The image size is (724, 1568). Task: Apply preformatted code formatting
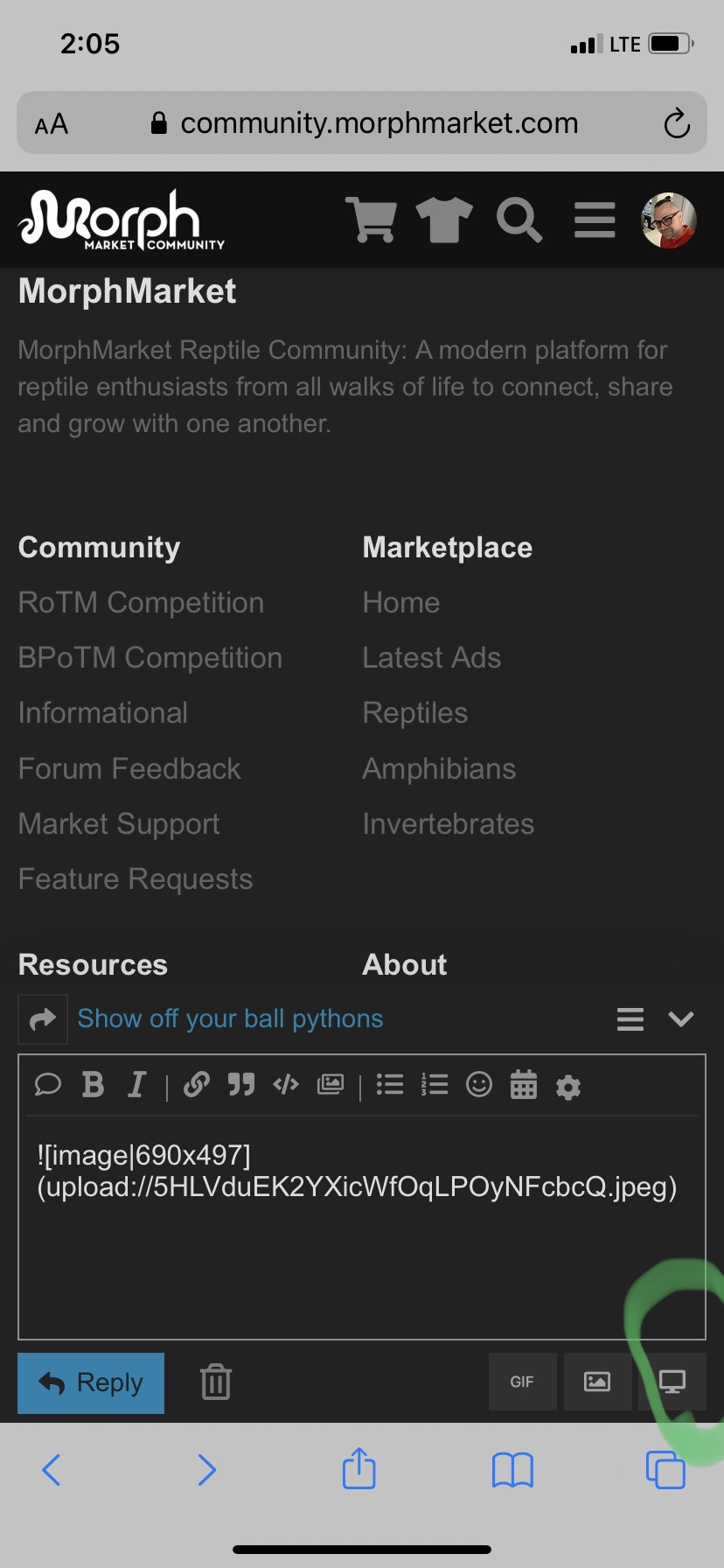[286, 1085]
